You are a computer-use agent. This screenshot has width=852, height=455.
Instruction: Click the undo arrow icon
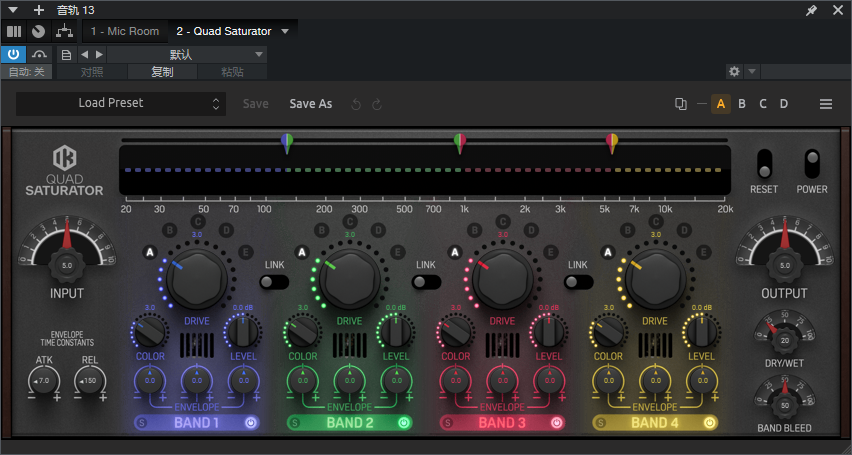pos(356,104)
